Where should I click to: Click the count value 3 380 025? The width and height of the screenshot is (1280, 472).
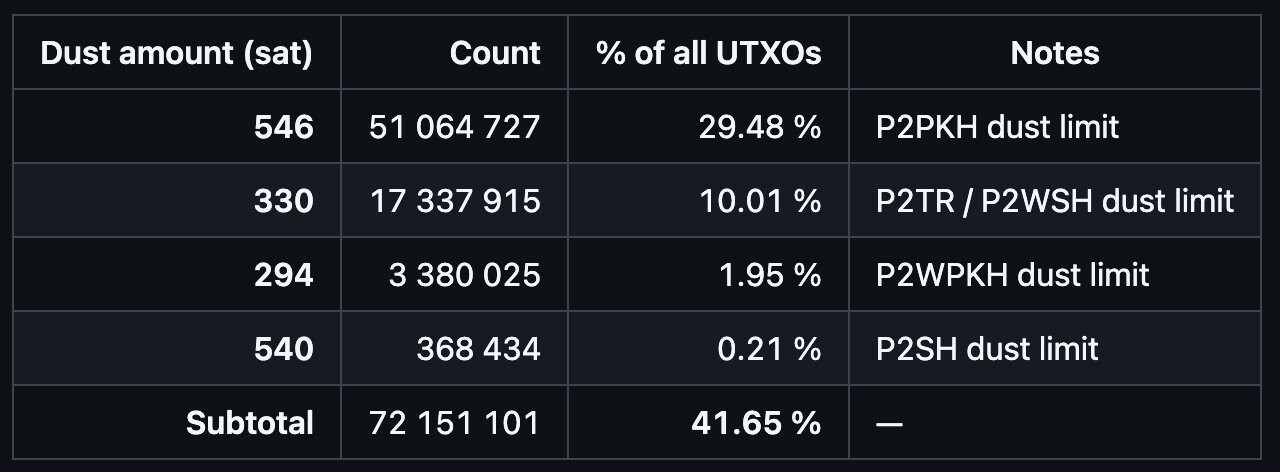465,275
